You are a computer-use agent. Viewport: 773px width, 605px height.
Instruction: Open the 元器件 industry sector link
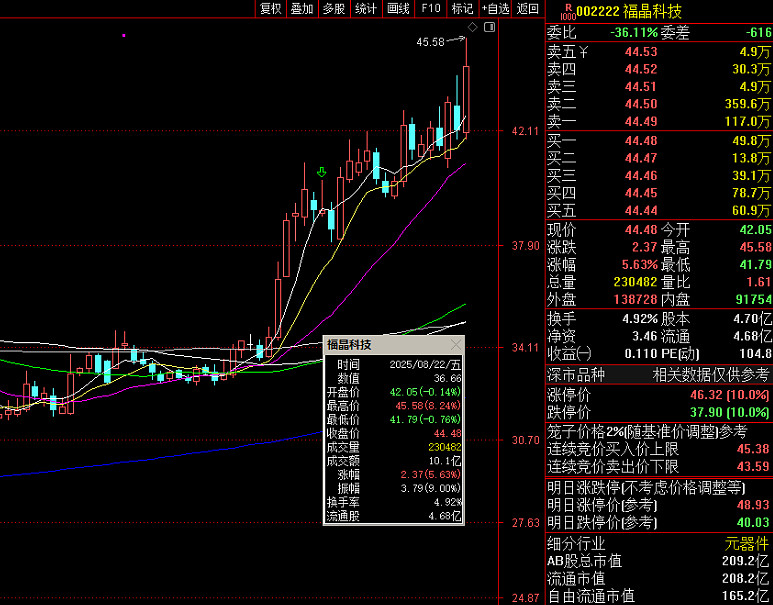click(747, 544)
